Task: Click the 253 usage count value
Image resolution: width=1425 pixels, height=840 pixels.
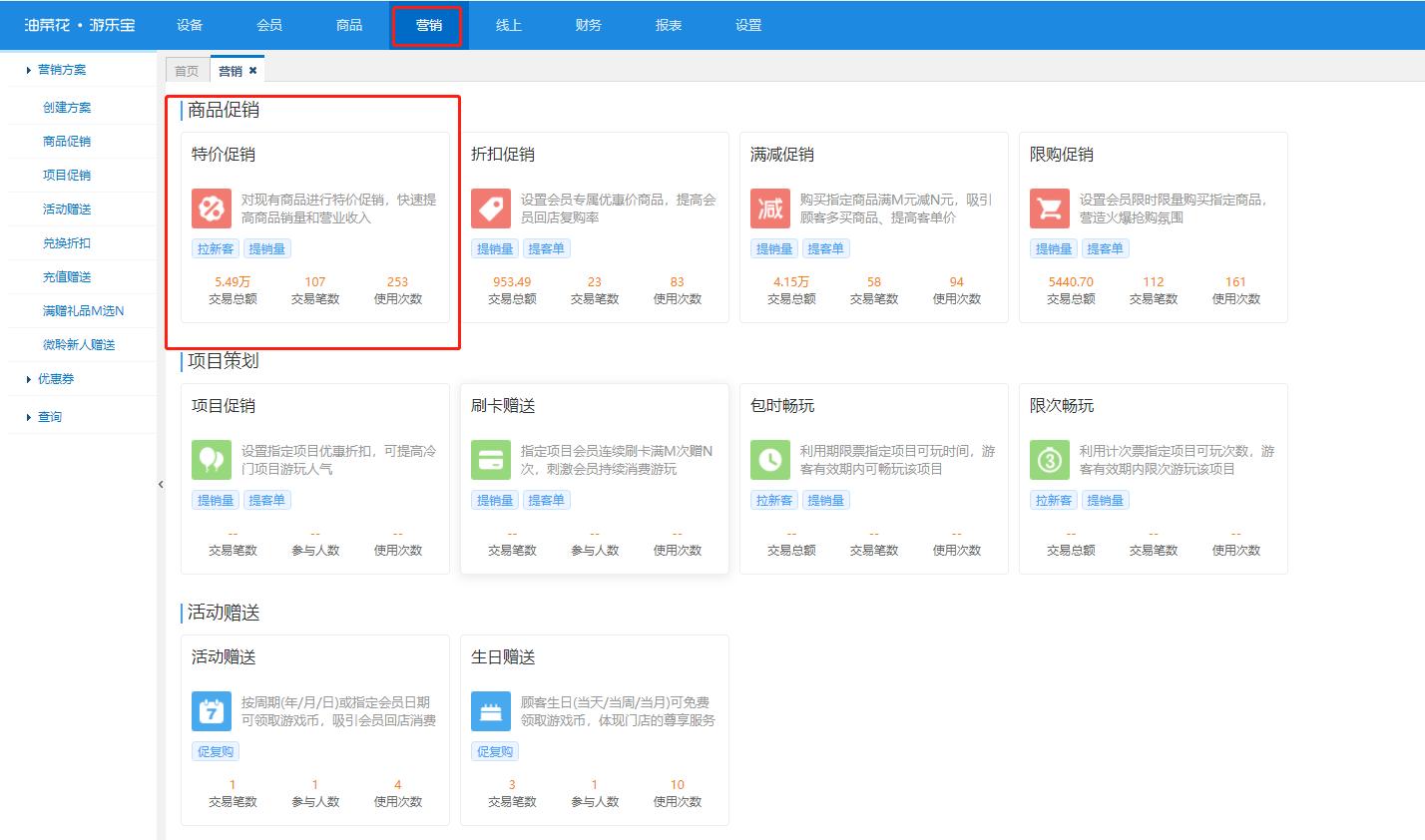Action: (x=397, y=282)
